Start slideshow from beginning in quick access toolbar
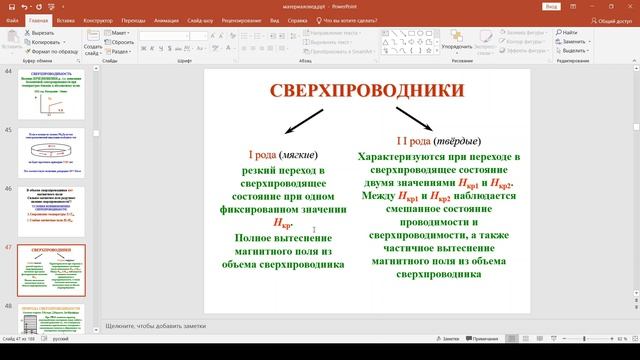The height and width of the screenshot is (360, 640). [51, 7]
